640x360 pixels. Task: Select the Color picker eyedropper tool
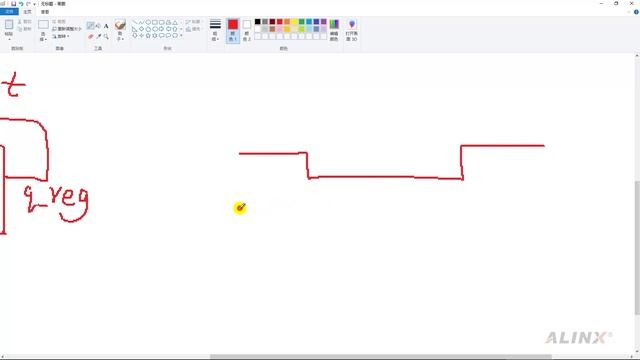[x=98, y=36]
